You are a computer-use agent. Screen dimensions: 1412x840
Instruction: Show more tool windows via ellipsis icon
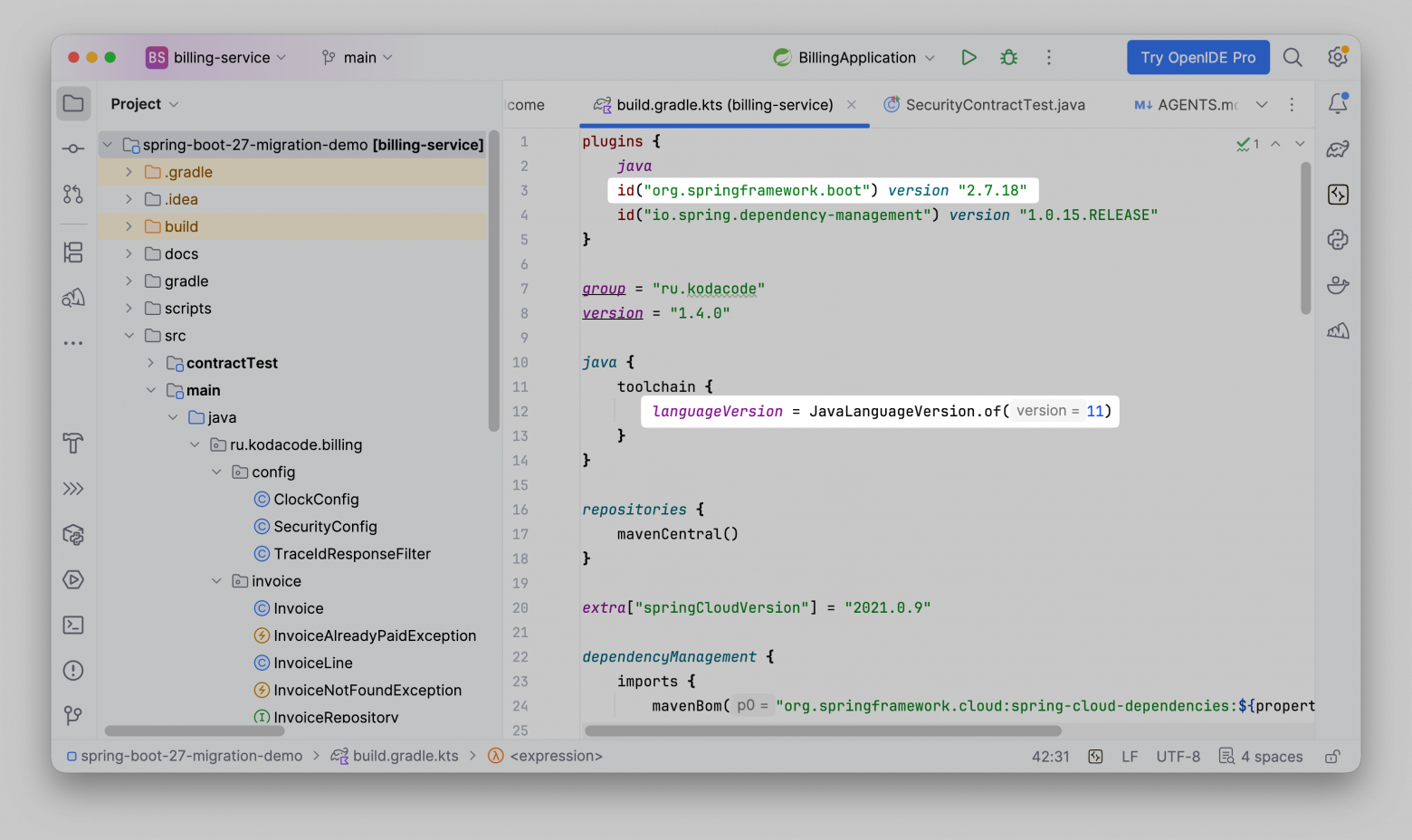click(x=73, y=343)
